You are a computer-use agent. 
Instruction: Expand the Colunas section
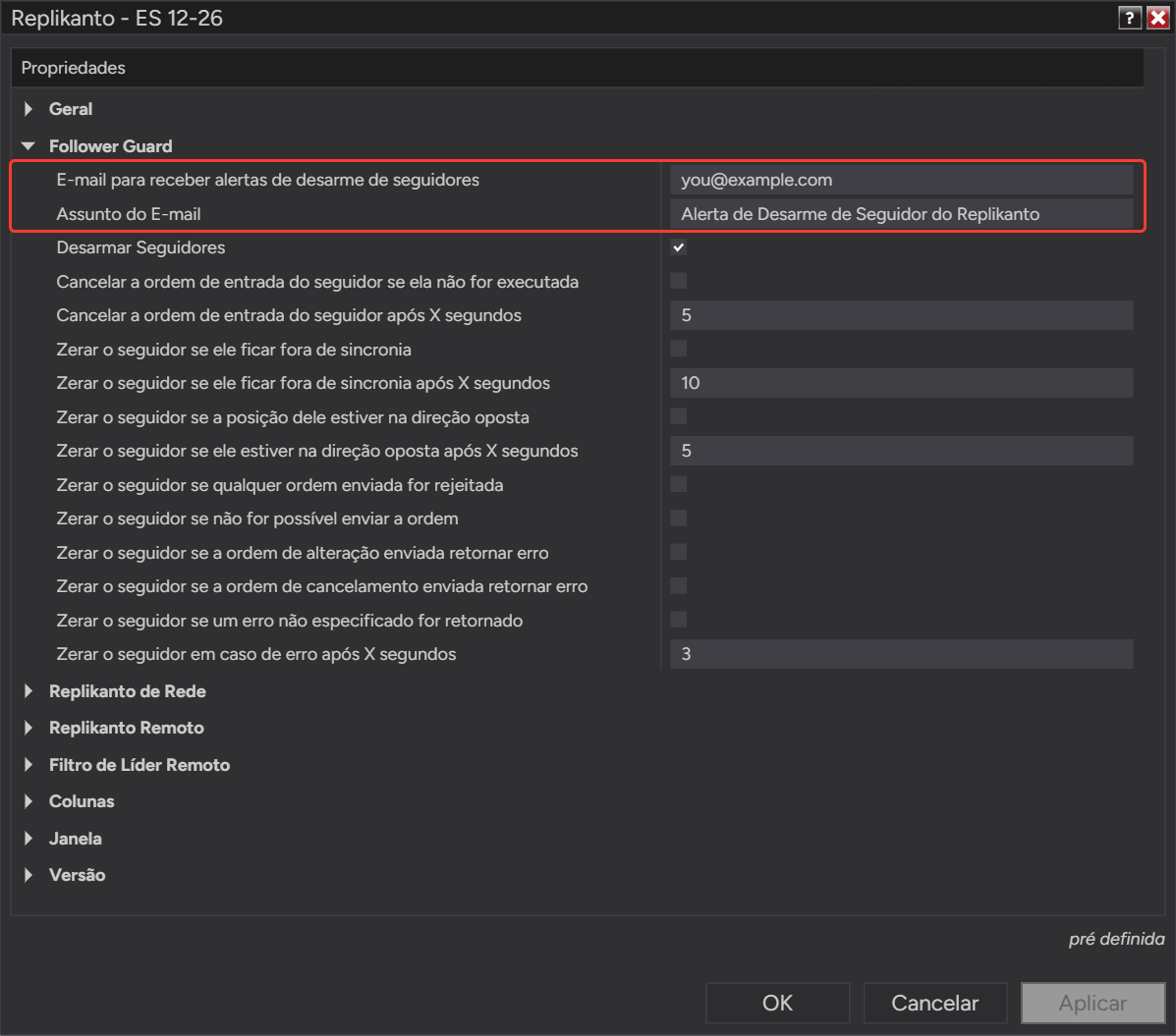point(28,801)
